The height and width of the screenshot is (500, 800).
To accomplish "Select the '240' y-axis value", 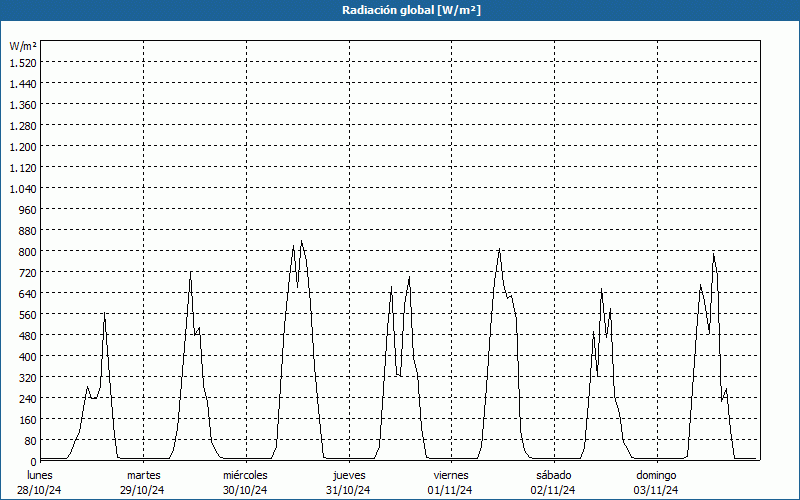I will (x=28, y=398).
